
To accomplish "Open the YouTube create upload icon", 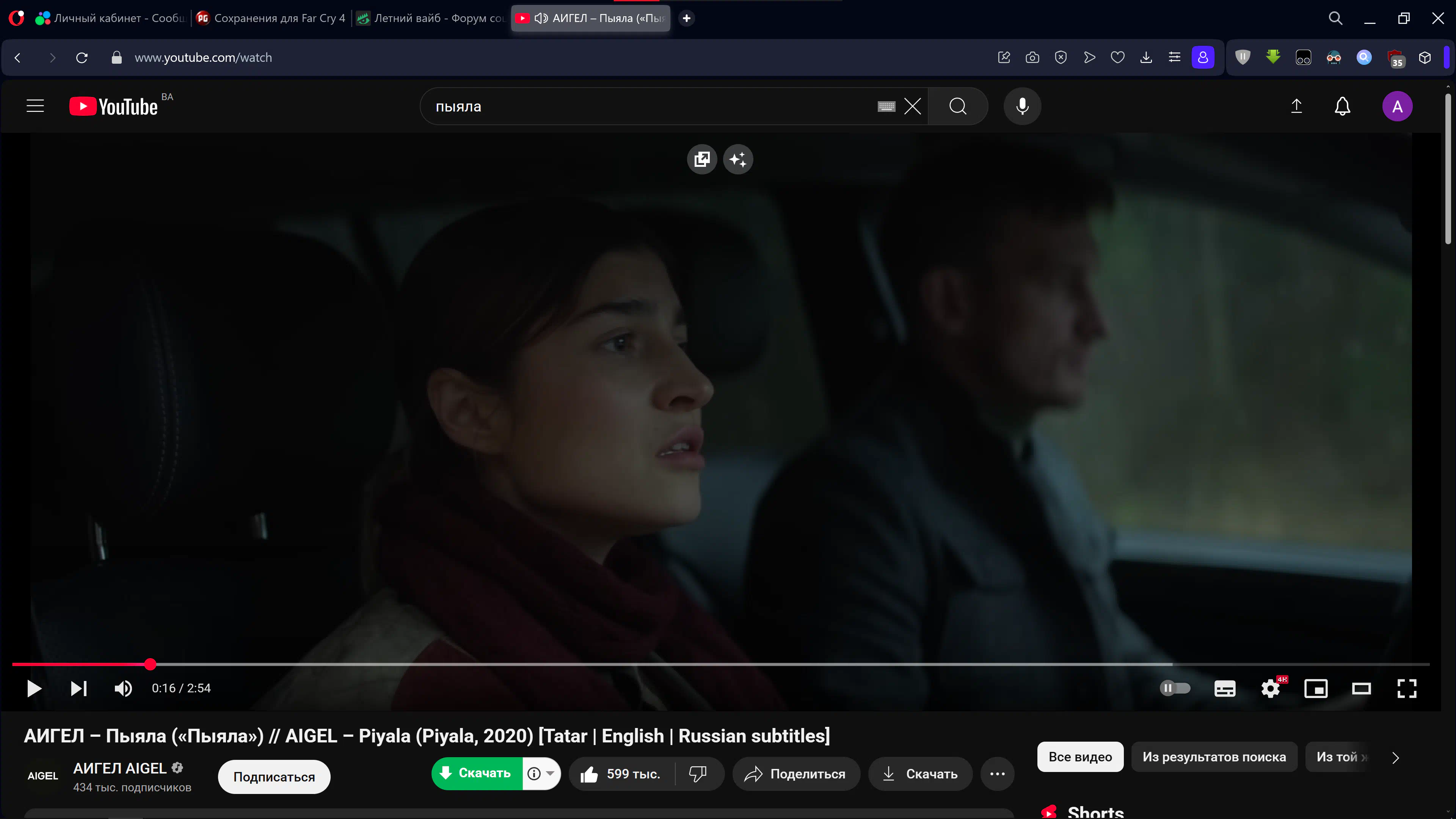I will (1297, 106).
